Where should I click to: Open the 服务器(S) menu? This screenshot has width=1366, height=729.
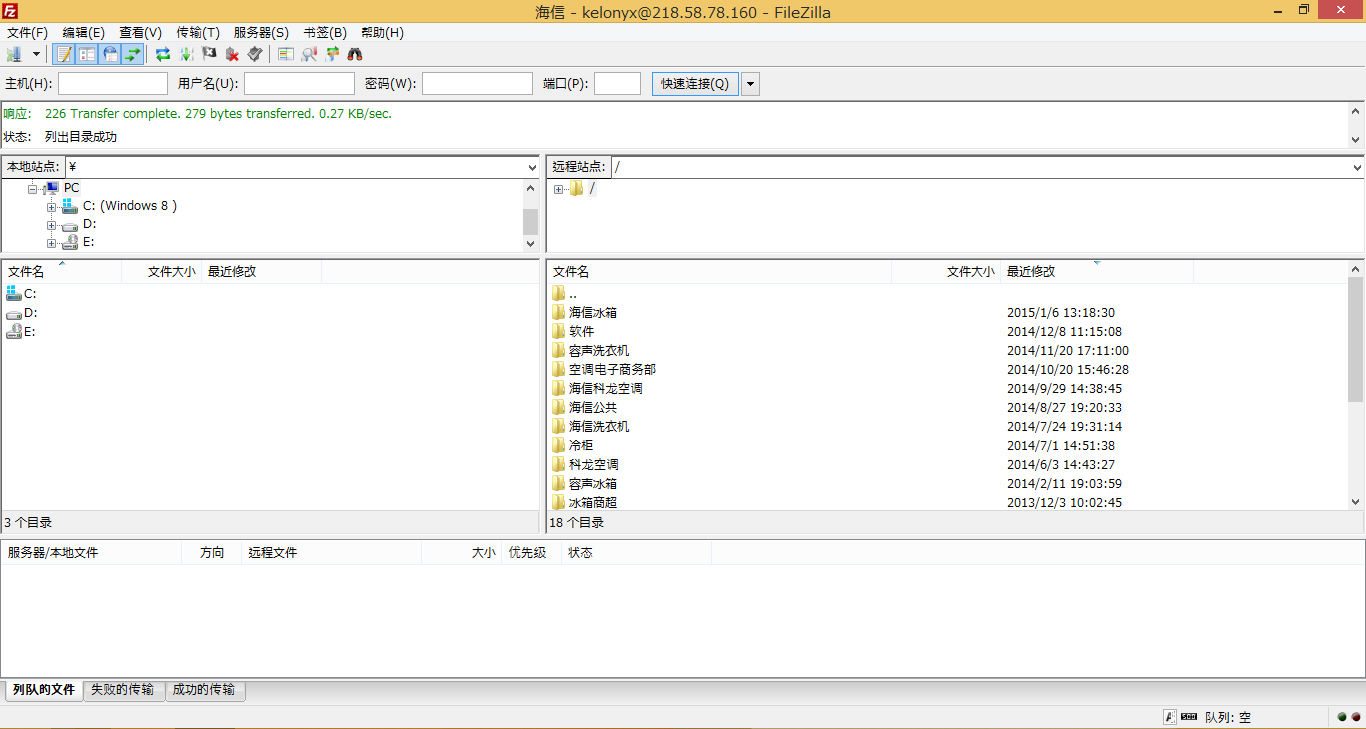pyautogui.click(x=261, y=32)
